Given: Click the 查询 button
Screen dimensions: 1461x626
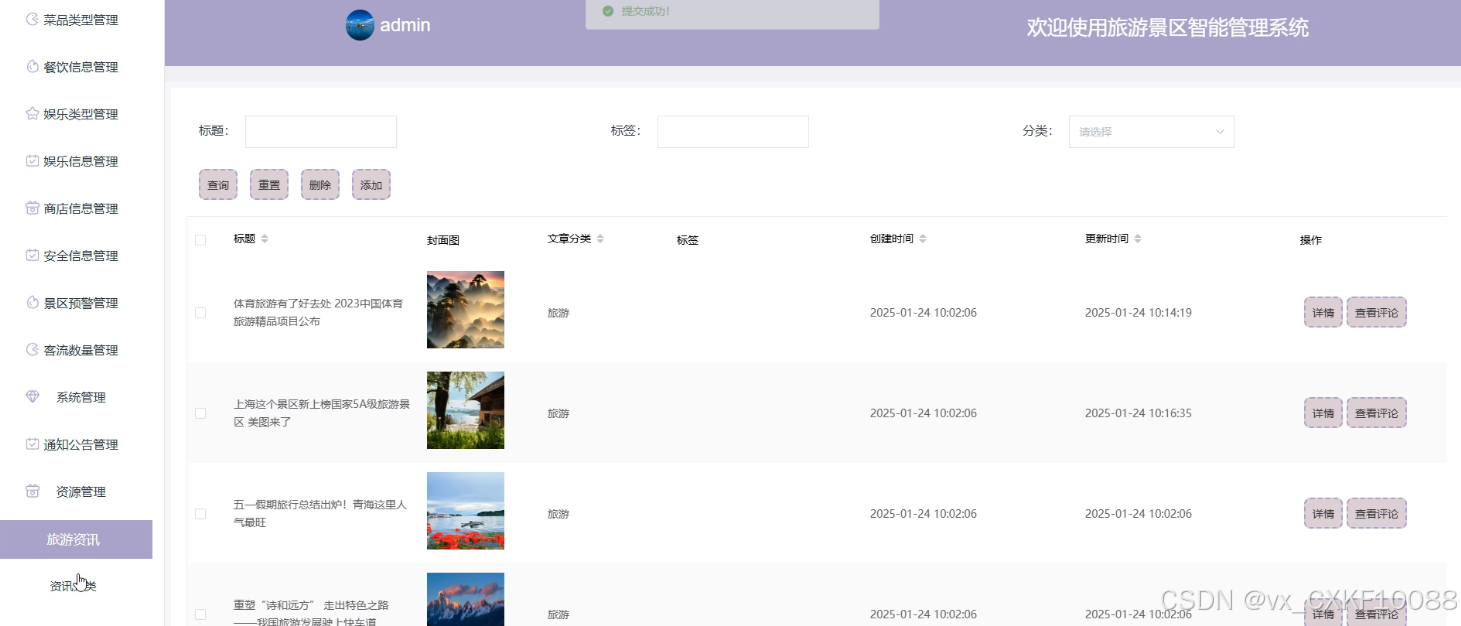Looking at the screenshot, I should click(218, 185).
